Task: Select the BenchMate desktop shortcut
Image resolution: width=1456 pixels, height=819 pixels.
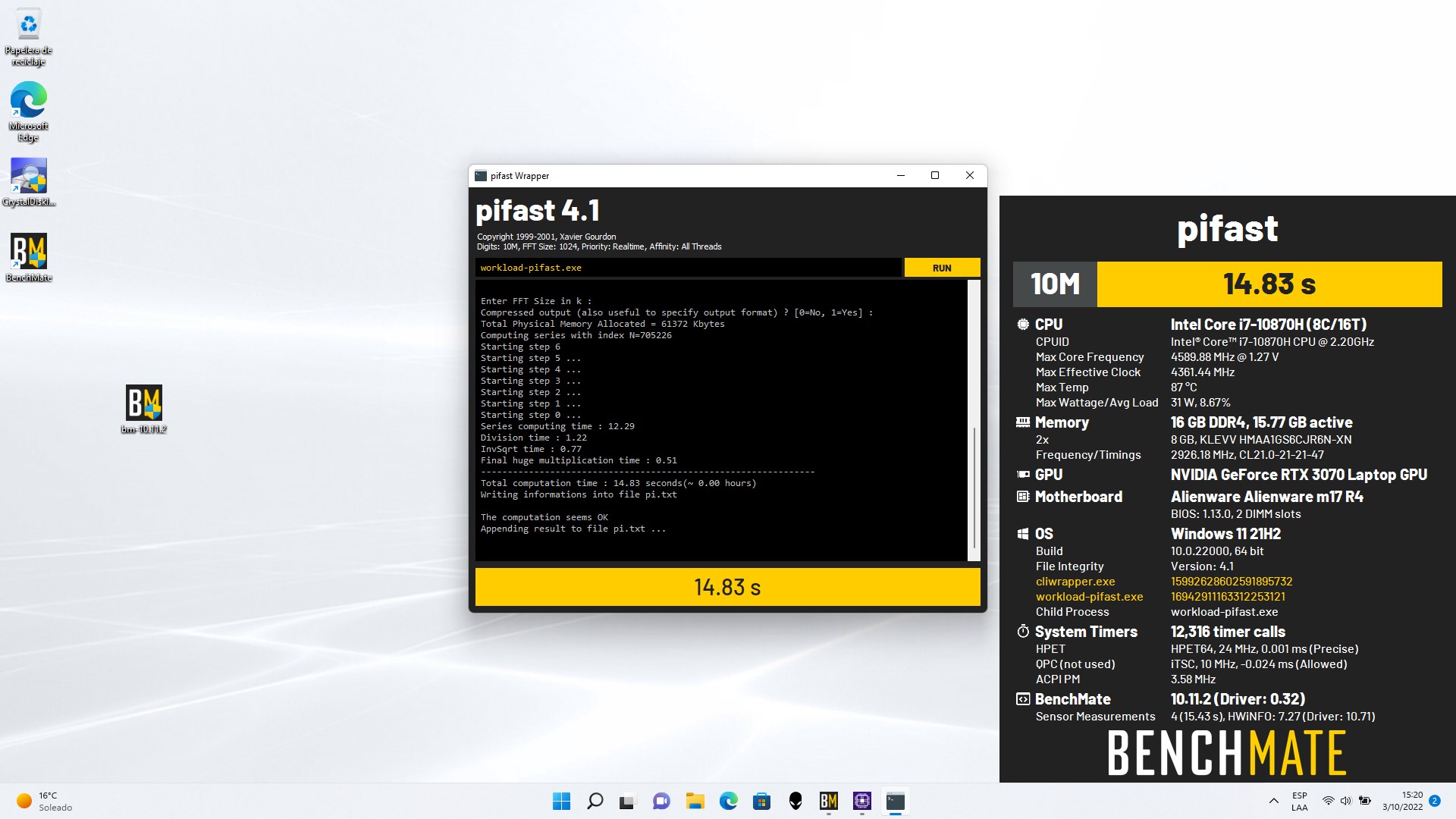Action: (x=29, y=258)
